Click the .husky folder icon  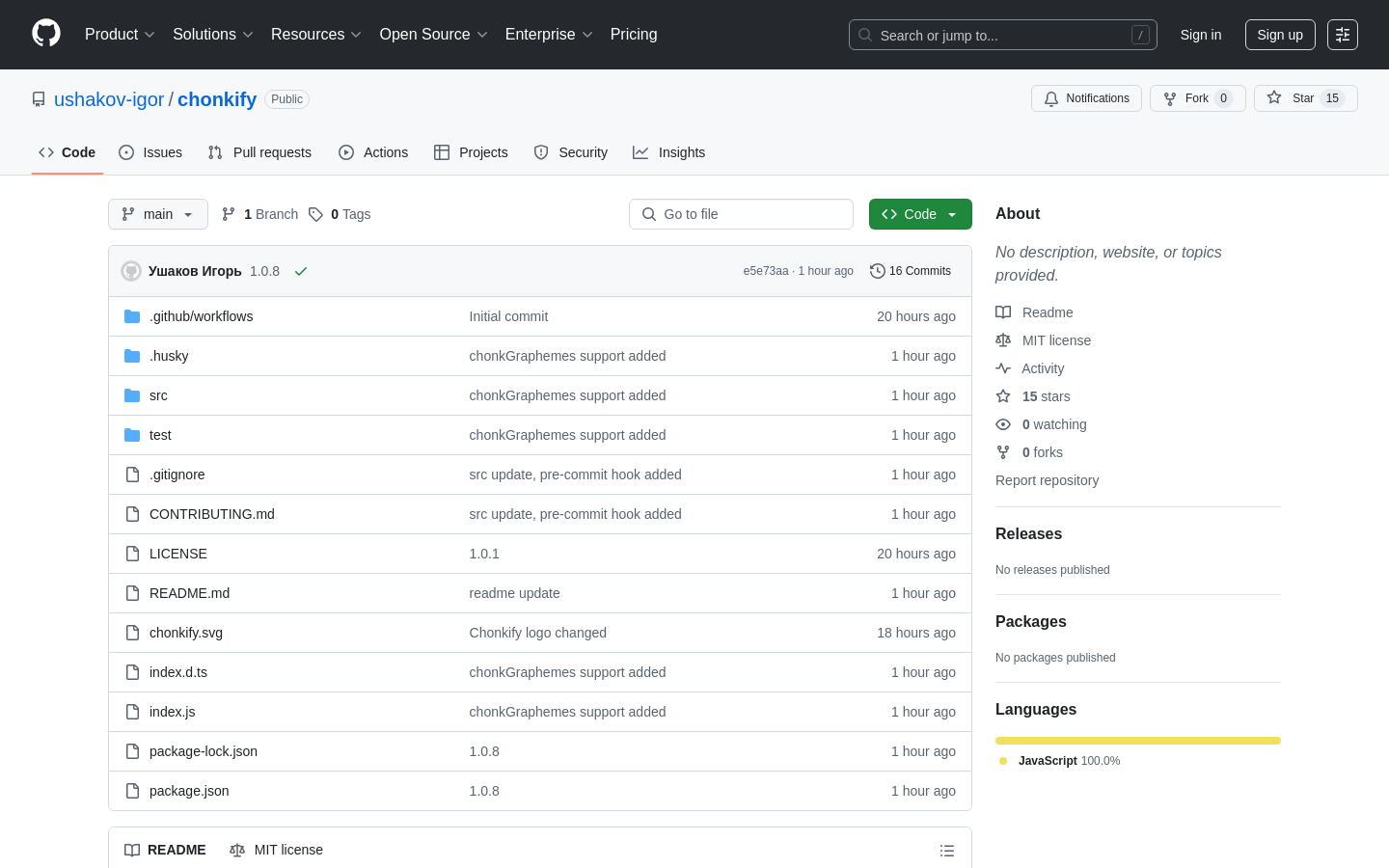pos(132,356)
